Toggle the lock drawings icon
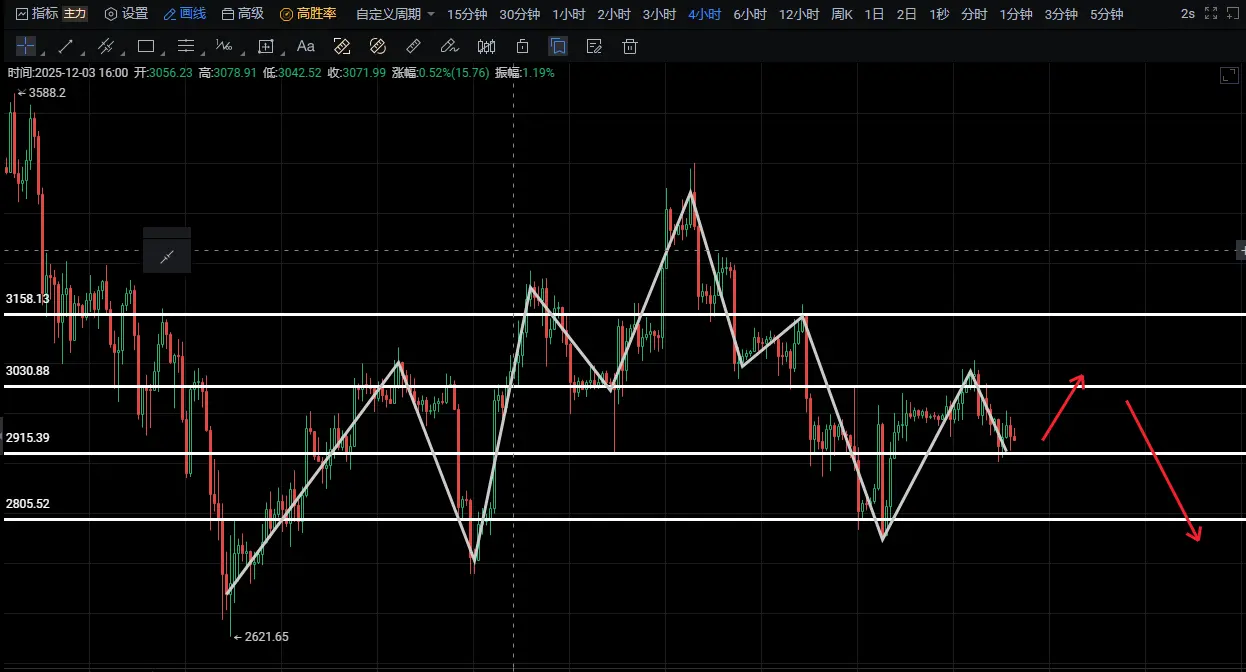1246x672 pixels. pyautogui.click(x=522, y=46)
